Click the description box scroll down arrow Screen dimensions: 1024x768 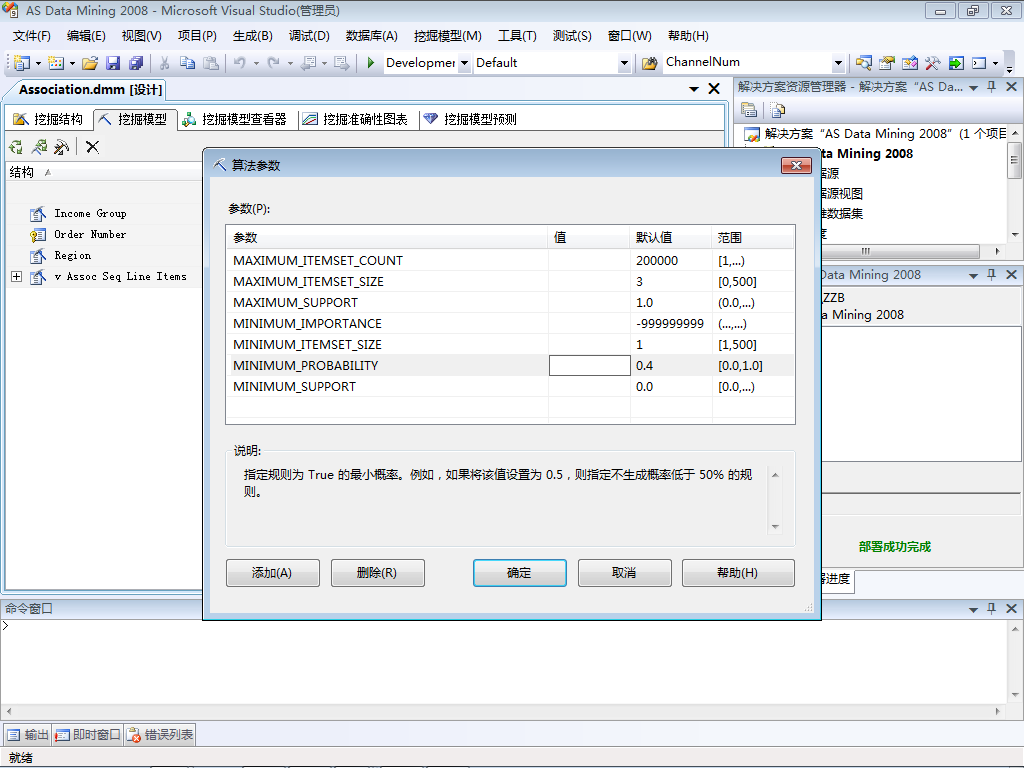point(775,526)
